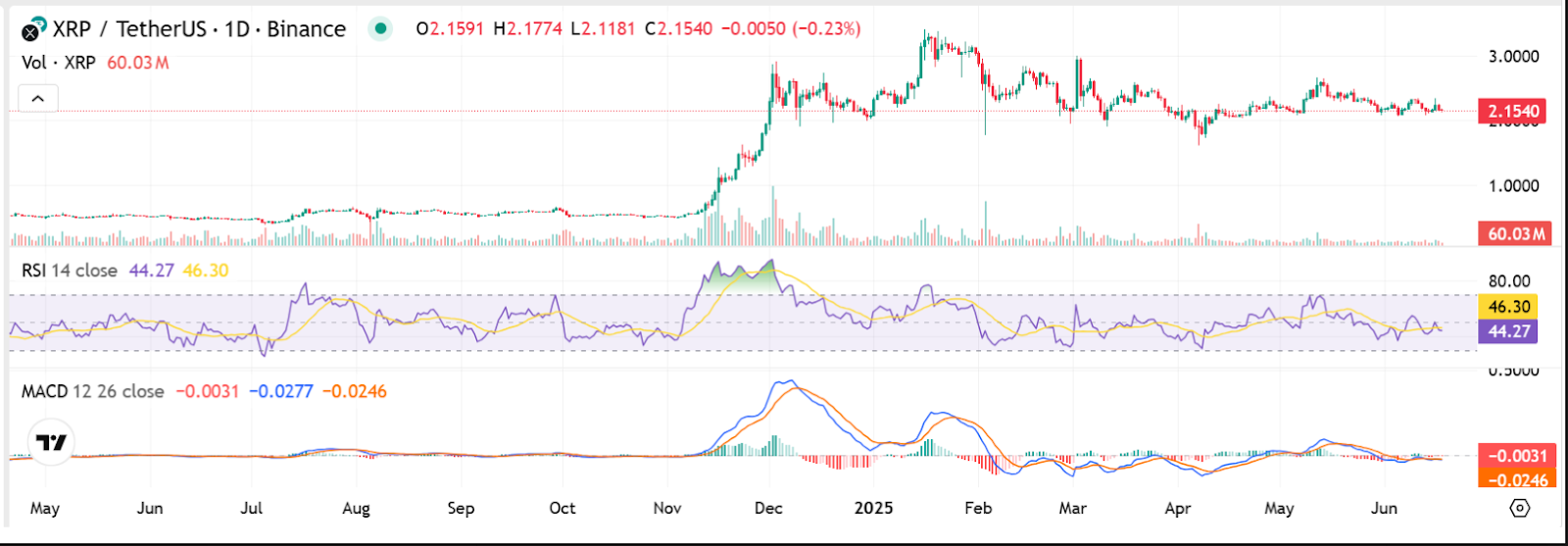Click the orange MACD tag -0.0246
This screenshot has height=546, width=1568.
(1516, 479)
